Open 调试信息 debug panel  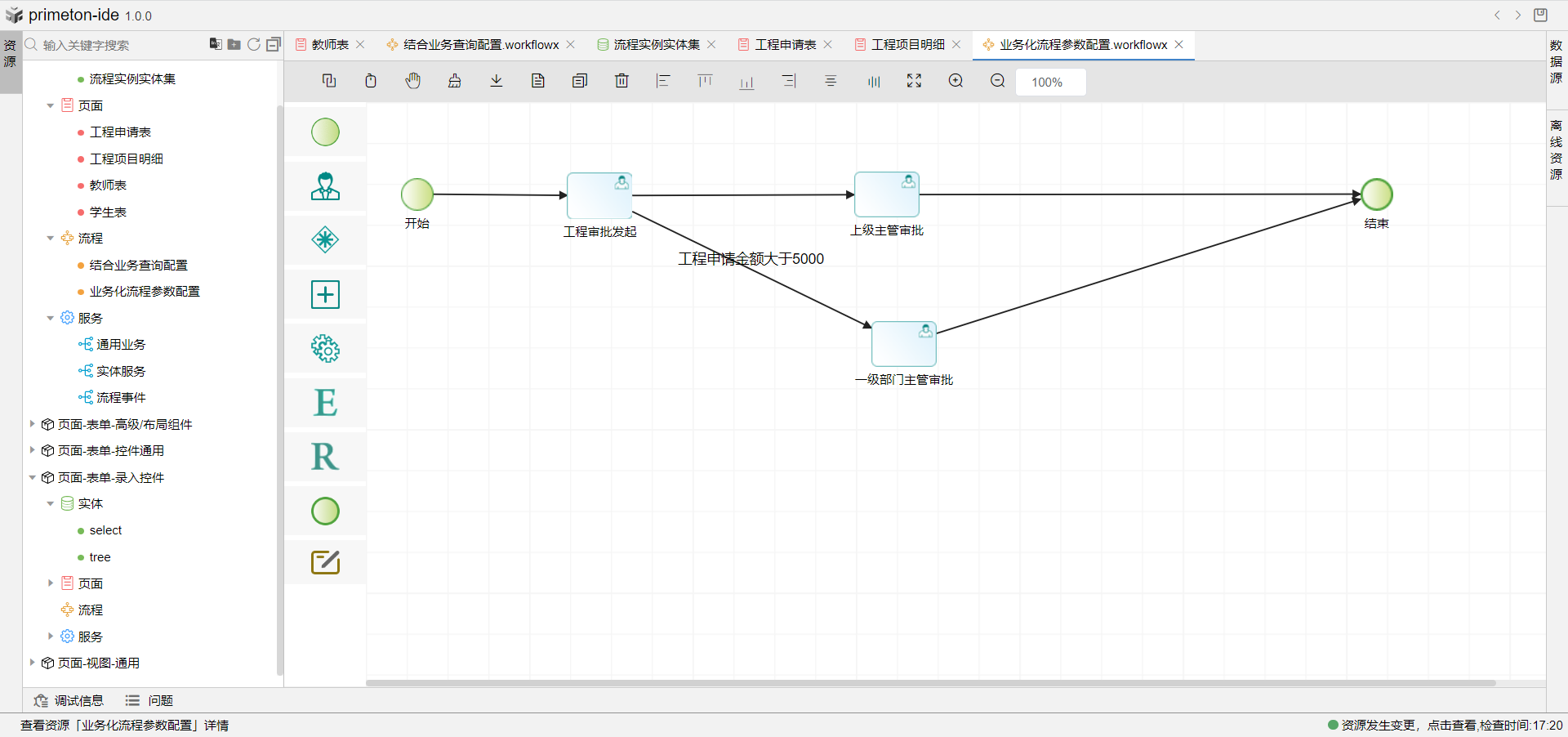pos(69,700)
